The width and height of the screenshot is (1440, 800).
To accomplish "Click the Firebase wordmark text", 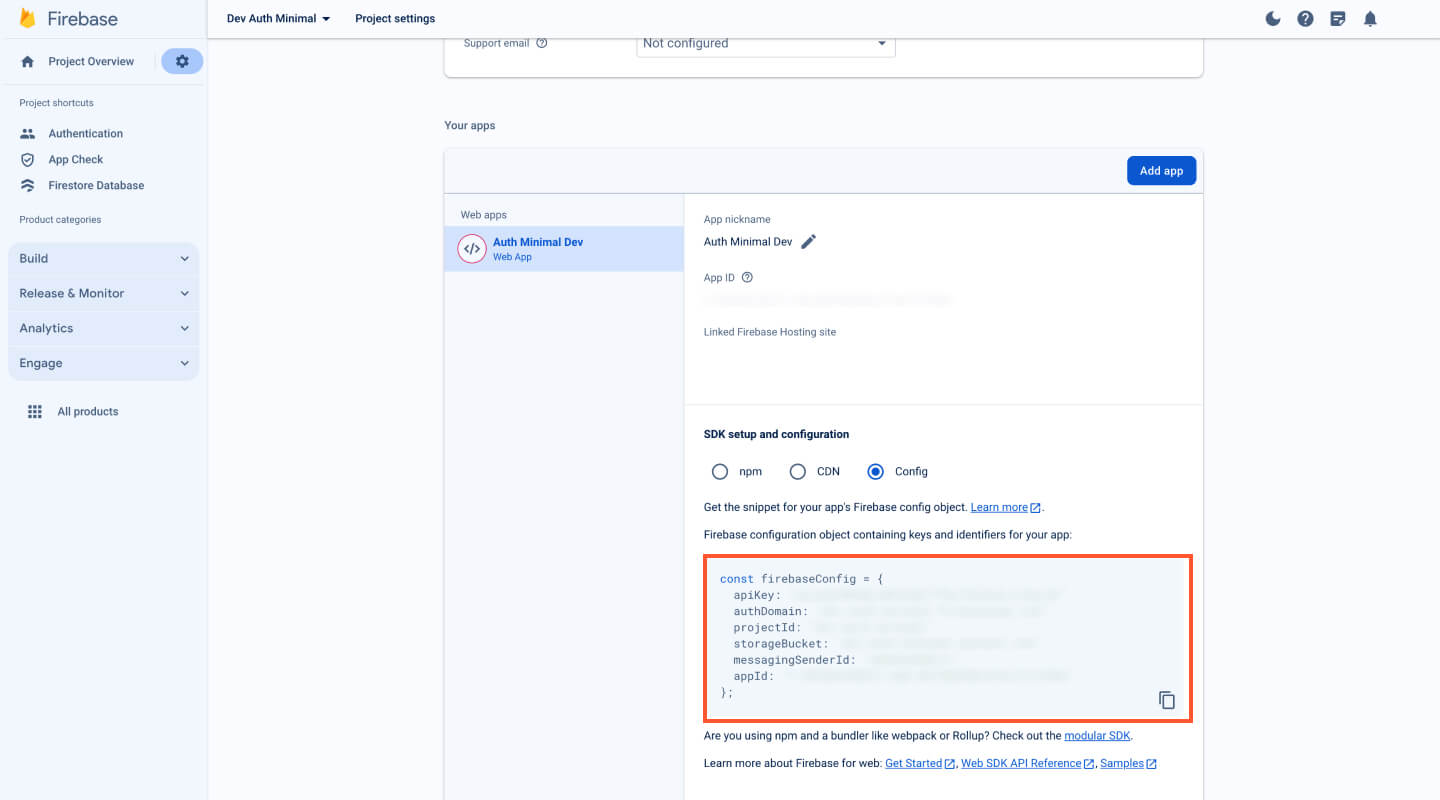I will [82, 19].
